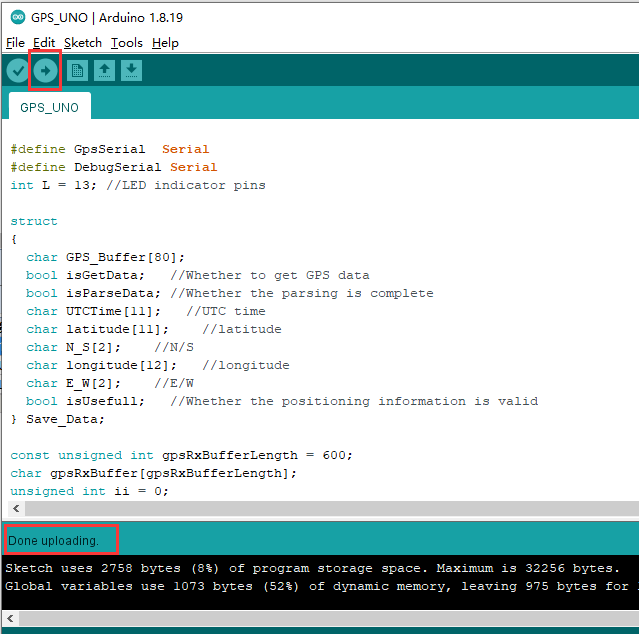
Task: Open a sketch with the up-arrow icon
Action: 104,70
